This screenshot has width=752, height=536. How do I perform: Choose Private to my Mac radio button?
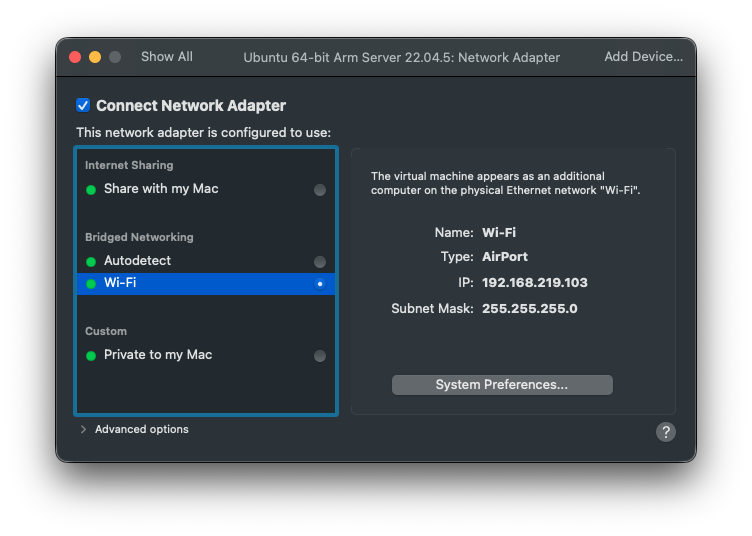[x=320, y=356]
